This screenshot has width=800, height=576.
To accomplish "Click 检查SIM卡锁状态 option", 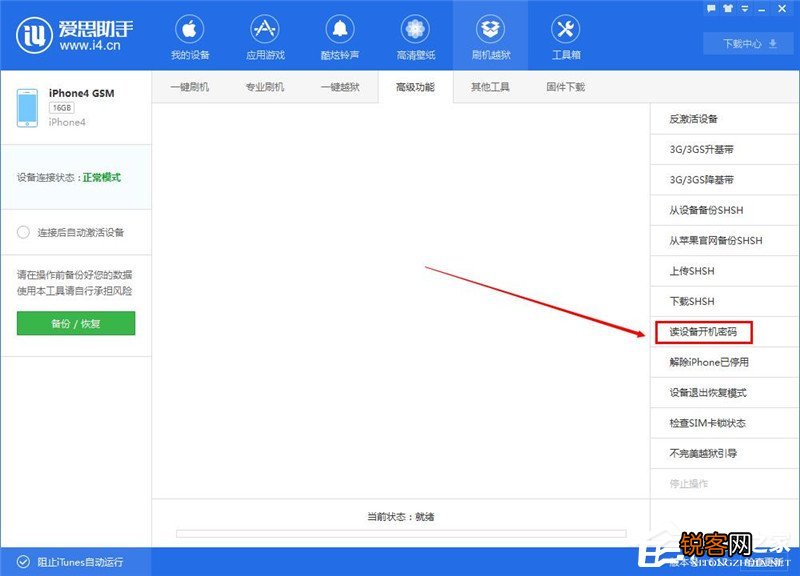I will 724,423.
